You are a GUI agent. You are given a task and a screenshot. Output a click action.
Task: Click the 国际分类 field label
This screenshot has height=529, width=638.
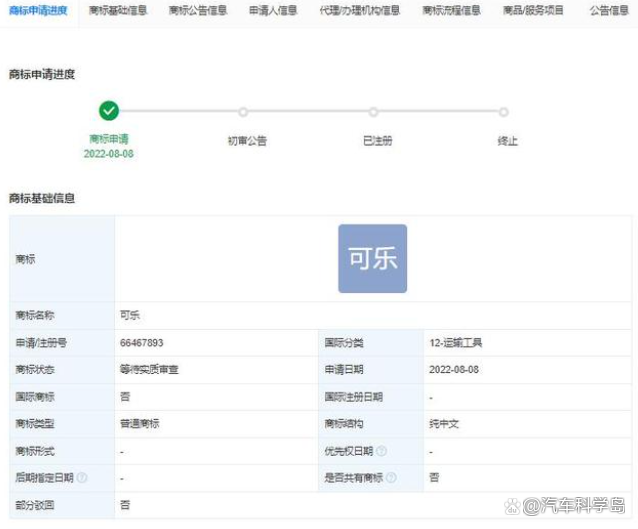click(344, 343)
